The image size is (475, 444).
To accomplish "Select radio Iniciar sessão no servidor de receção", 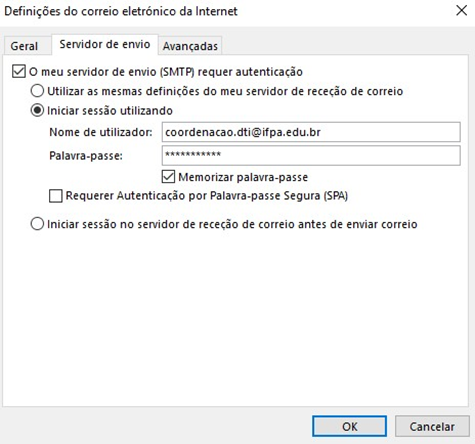I will (x=37, y=224).
